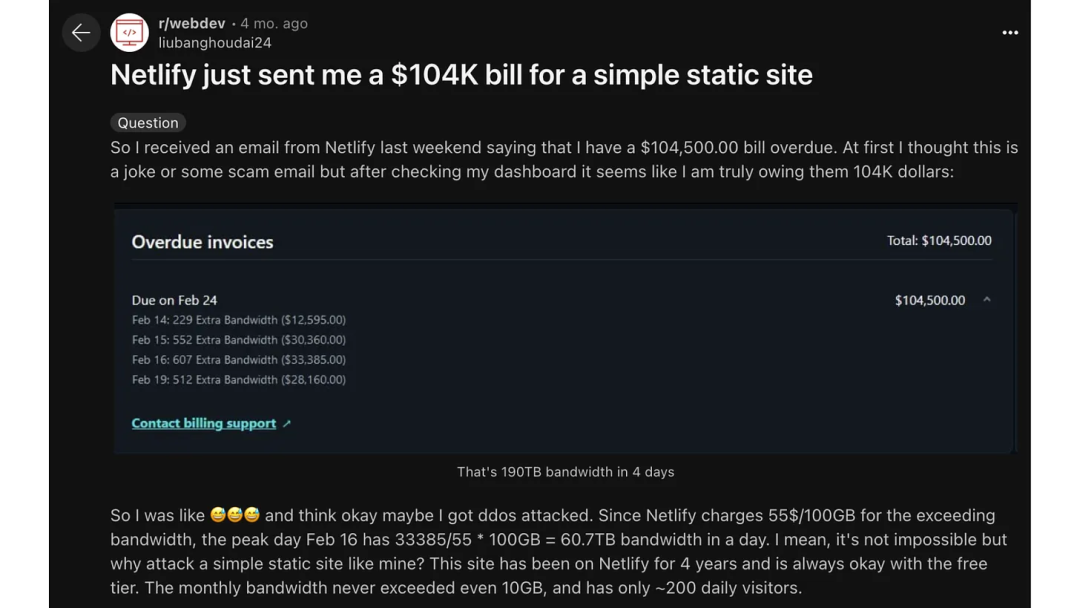1080x608 pixels.
Task: Click the code symbol inside the subreddit avatar
Action: coord(128,32)
